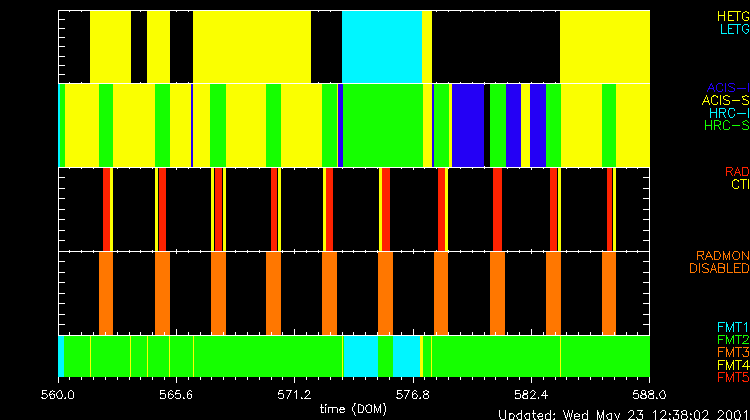The height and width of the screenshot is (420, 750).
Task: Click the HRC-S legend label
Action: pos(728,127)
